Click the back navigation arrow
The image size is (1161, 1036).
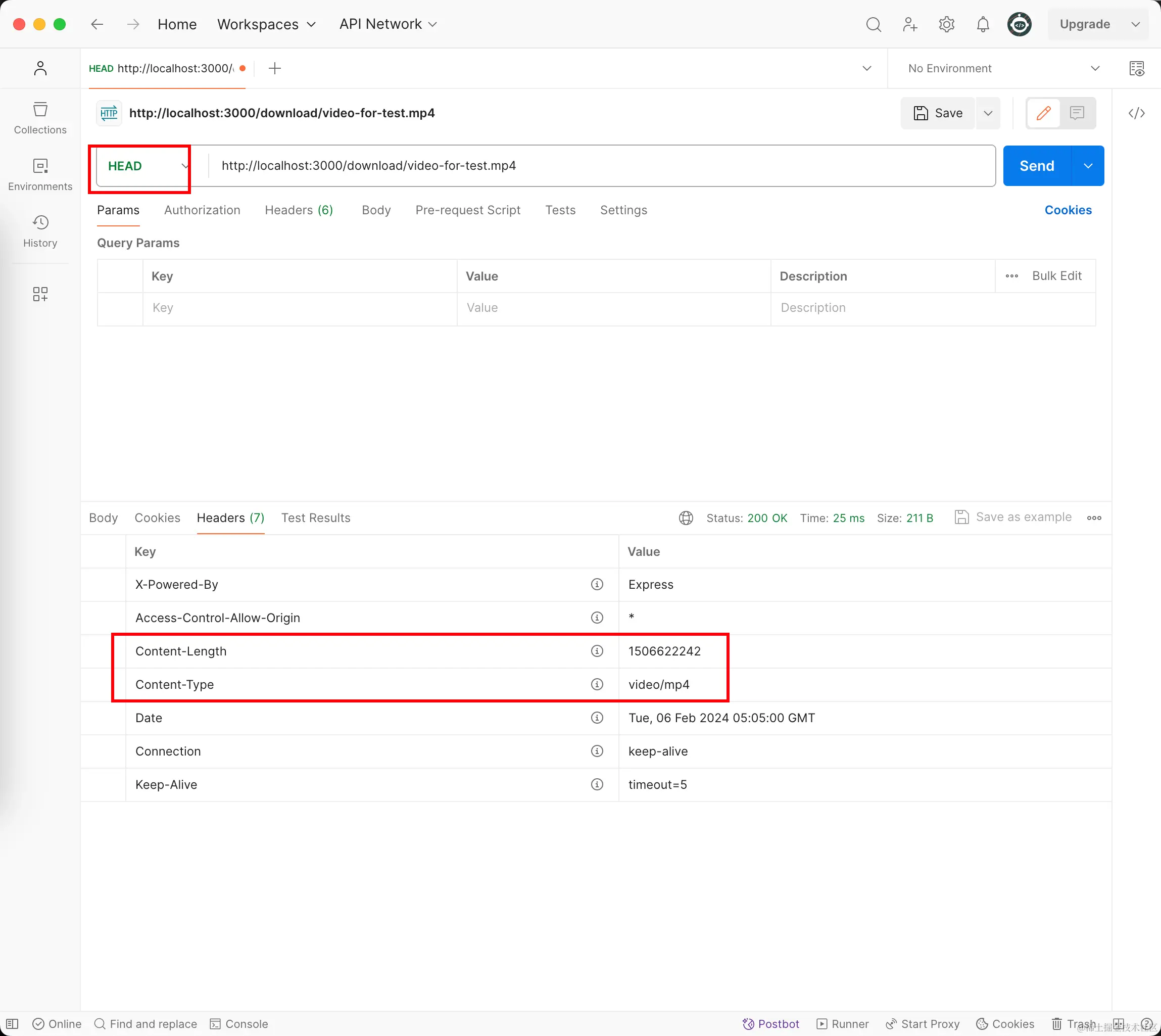(x=97, y=24)
